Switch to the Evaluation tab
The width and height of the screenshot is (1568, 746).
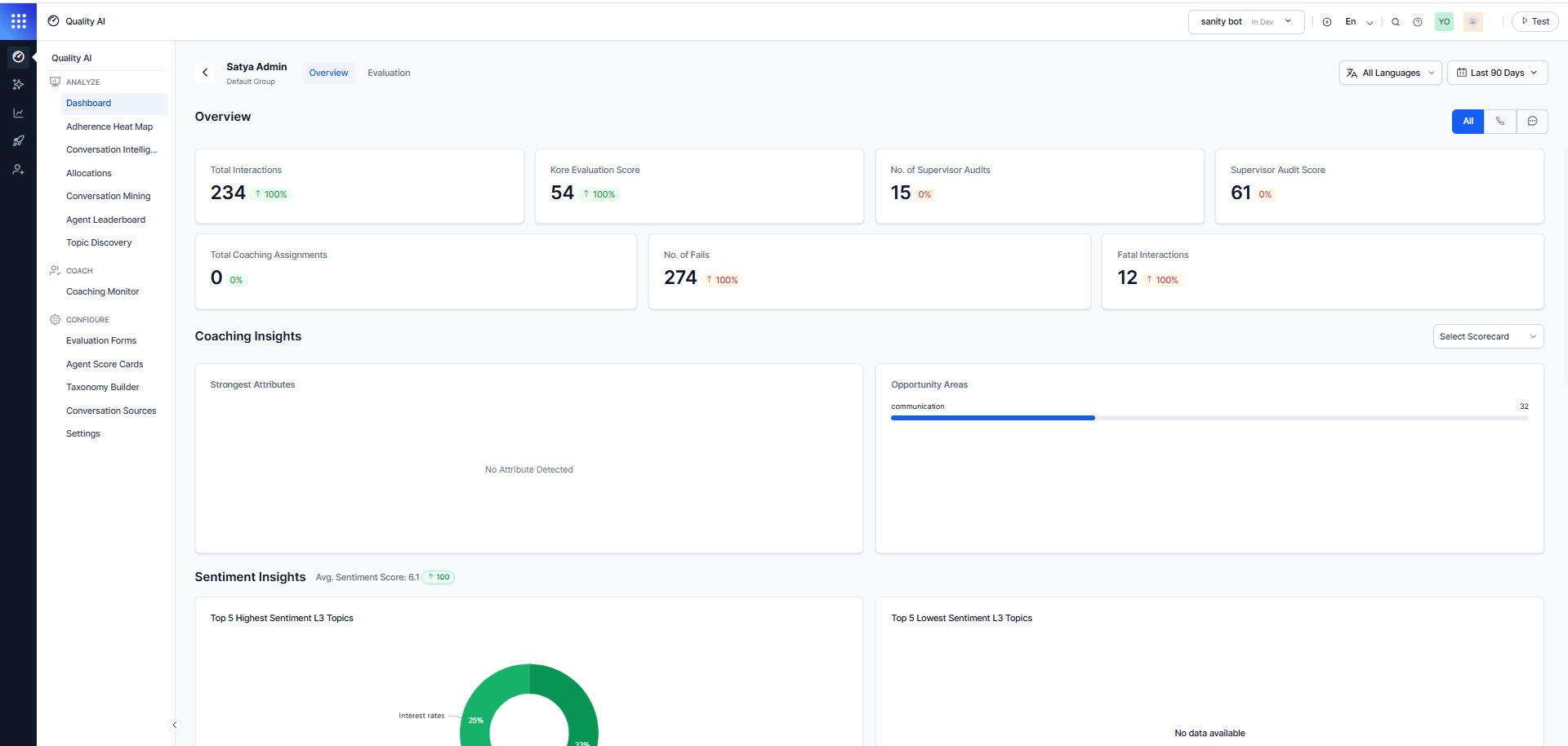pos(389,73)
